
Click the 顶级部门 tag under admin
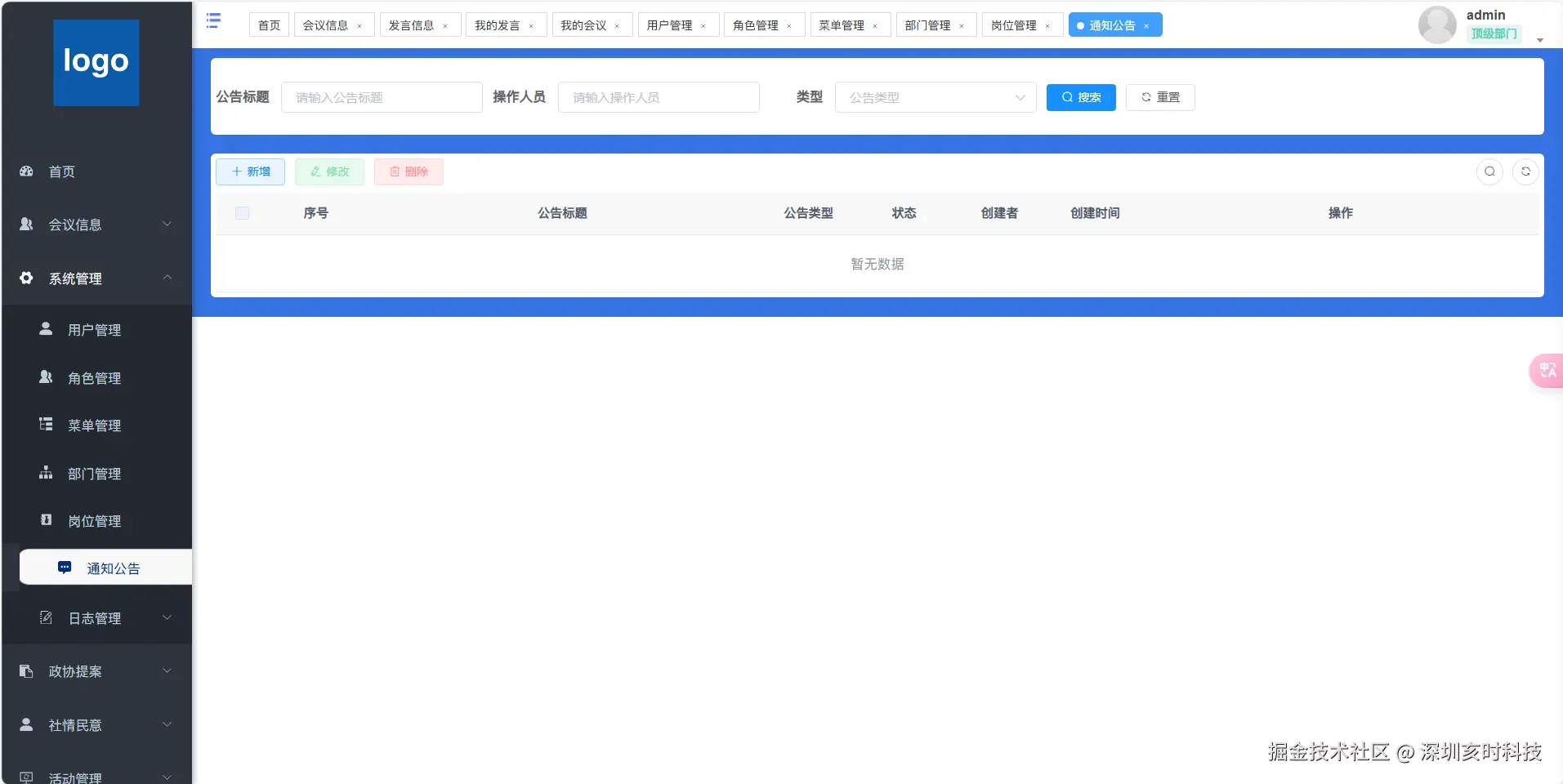click(x=1494, y=33)
